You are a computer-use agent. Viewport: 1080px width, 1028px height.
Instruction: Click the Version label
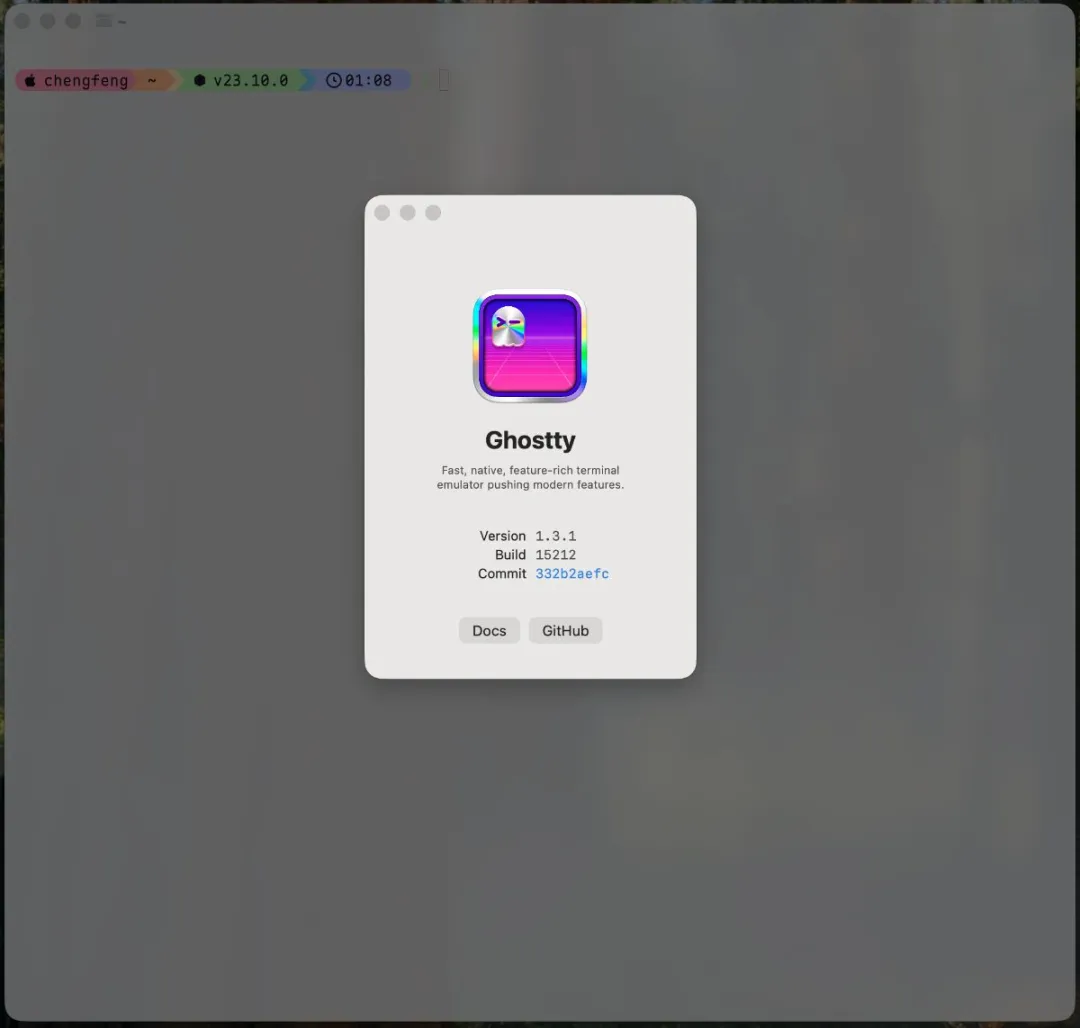(503, 536)
